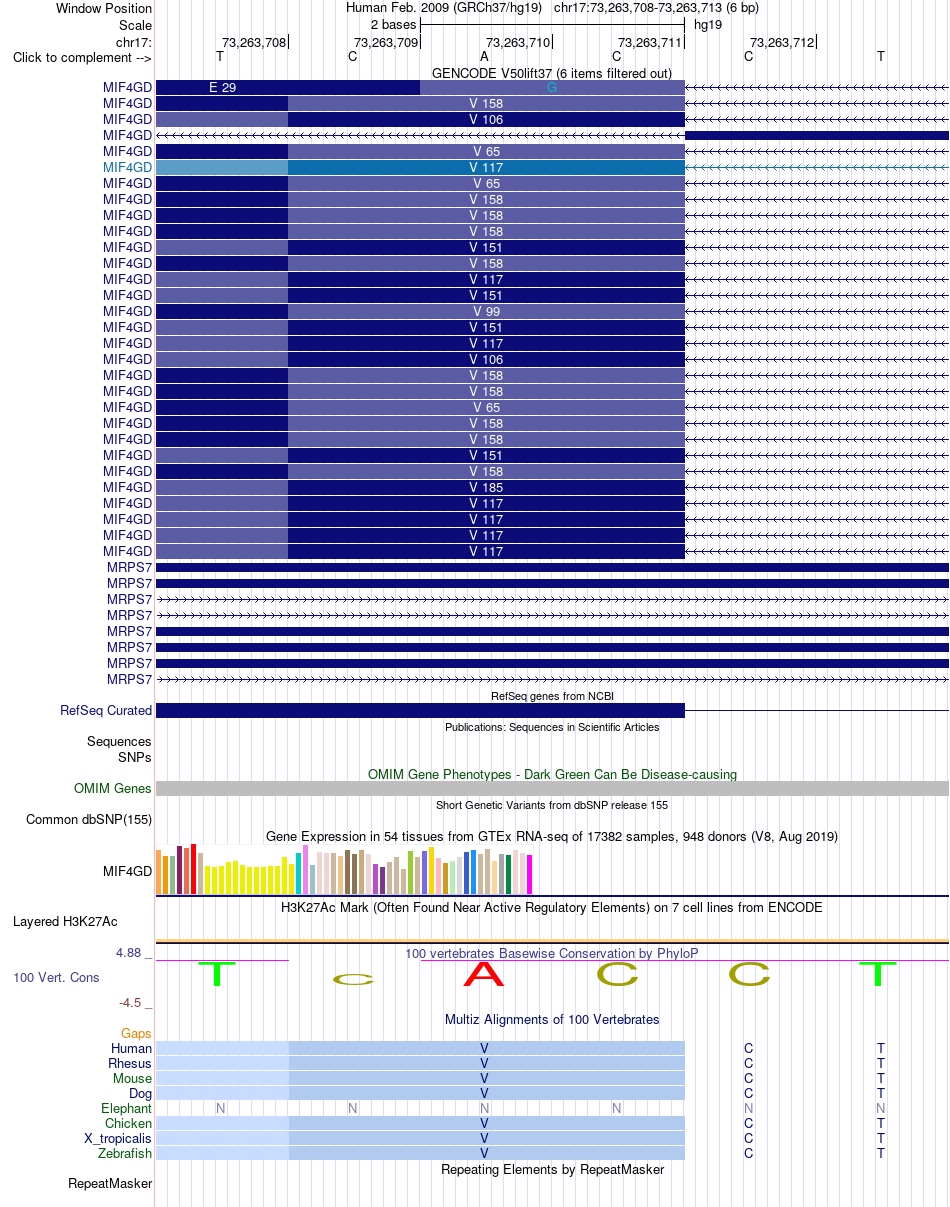Click the Human species label

click(131, 1048)
